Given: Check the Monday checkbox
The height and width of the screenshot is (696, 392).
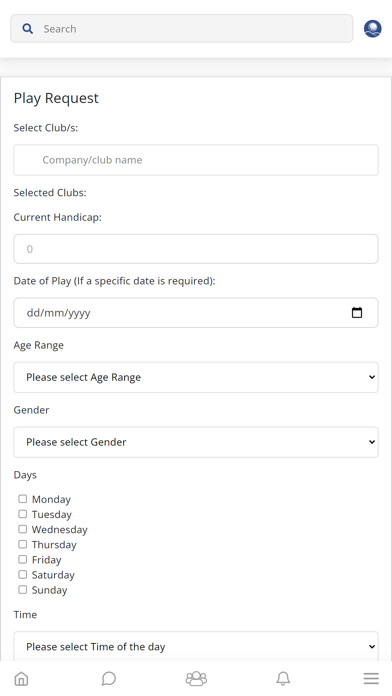Looking at the screenshot, I should tap(23, 499).
